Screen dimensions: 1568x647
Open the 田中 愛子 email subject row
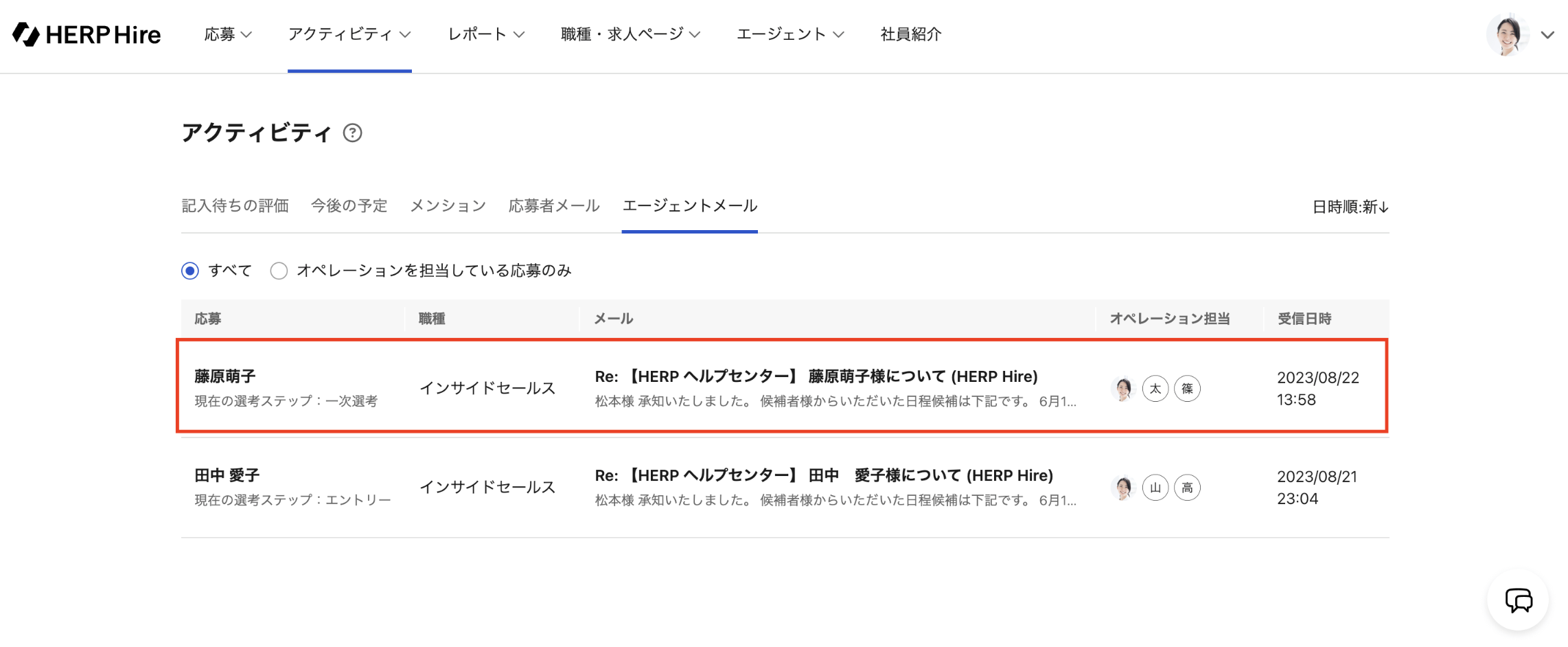824,475
